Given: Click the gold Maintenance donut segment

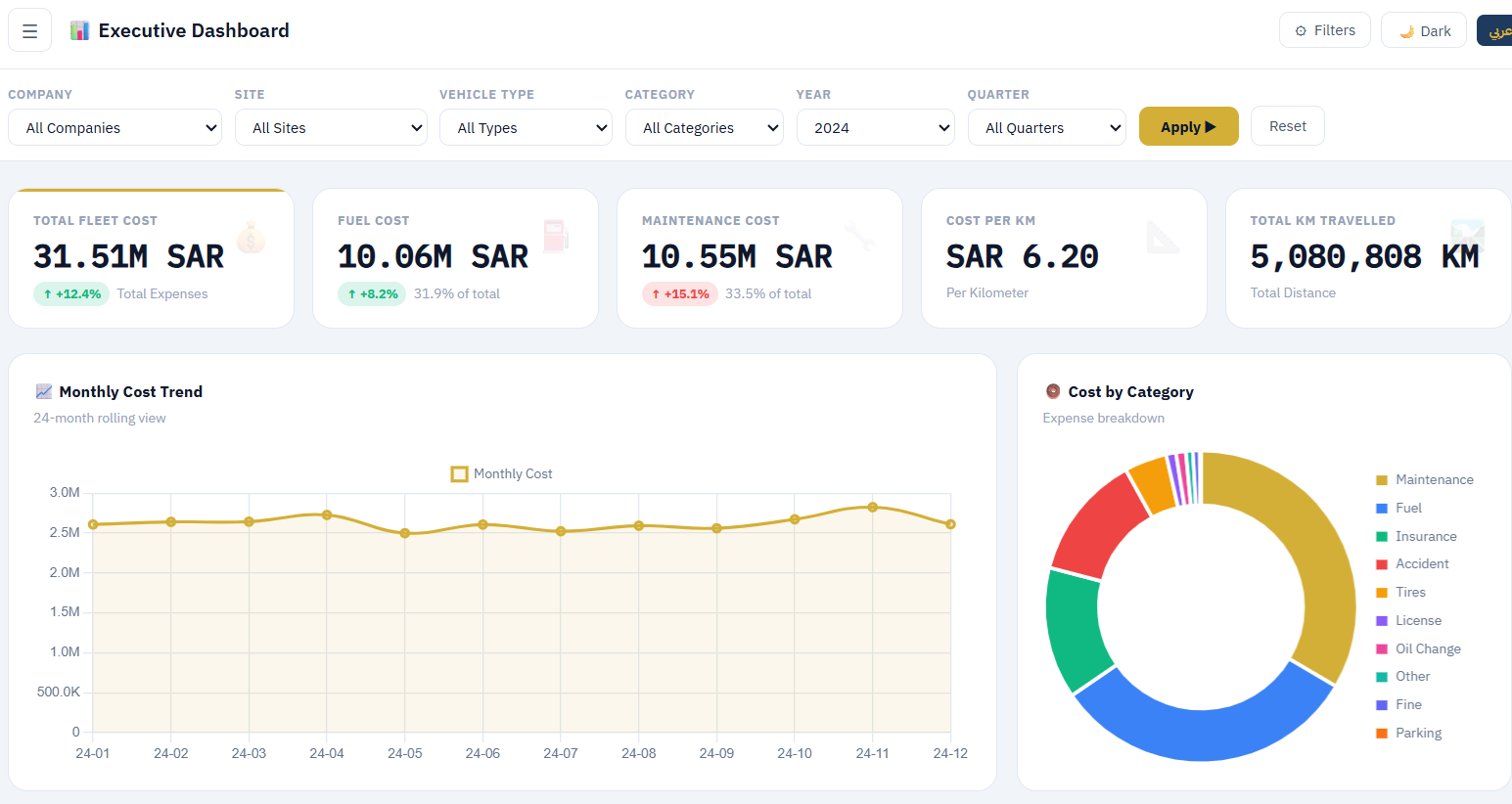Looking at the screenshot, I should coord(1316,548).
